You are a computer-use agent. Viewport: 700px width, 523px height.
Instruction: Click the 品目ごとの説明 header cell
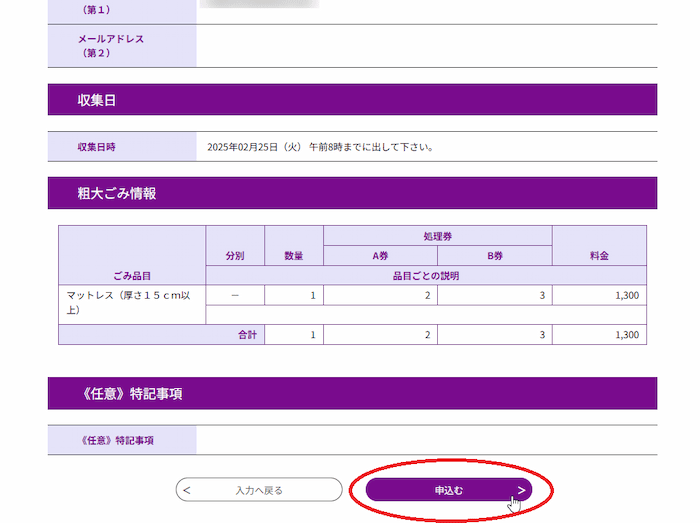pyautogui.click(x=426, y=275)
